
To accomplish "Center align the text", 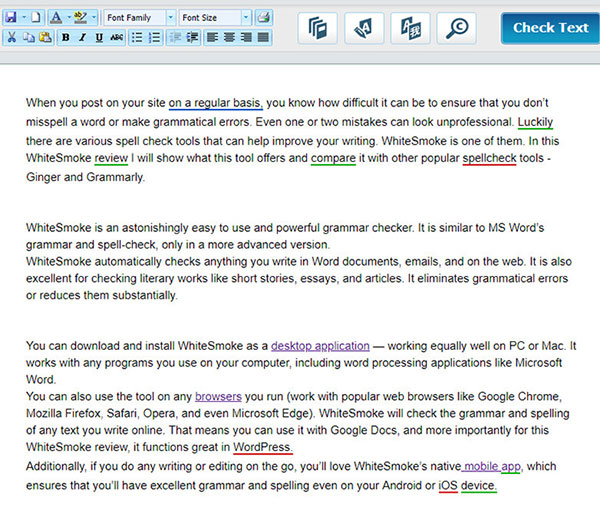I will tap(229, 37).
